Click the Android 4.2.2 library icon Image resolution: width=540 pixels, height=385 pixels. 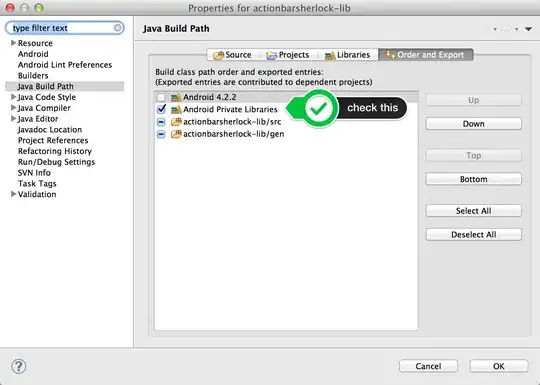(176, 97)
